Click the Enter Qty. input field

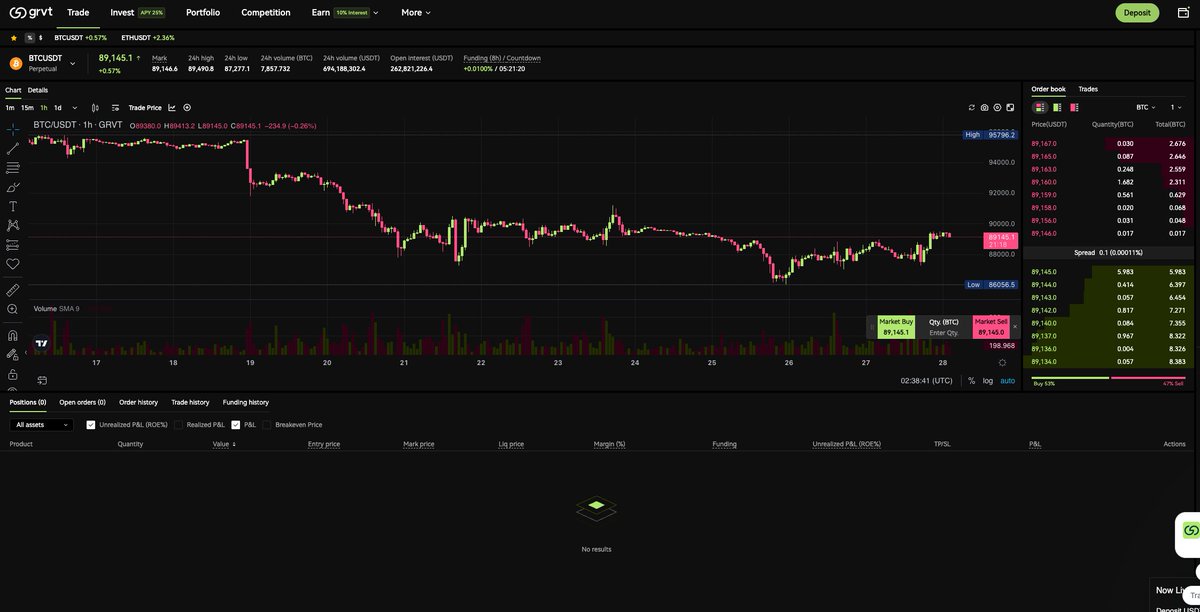(944, 332)
